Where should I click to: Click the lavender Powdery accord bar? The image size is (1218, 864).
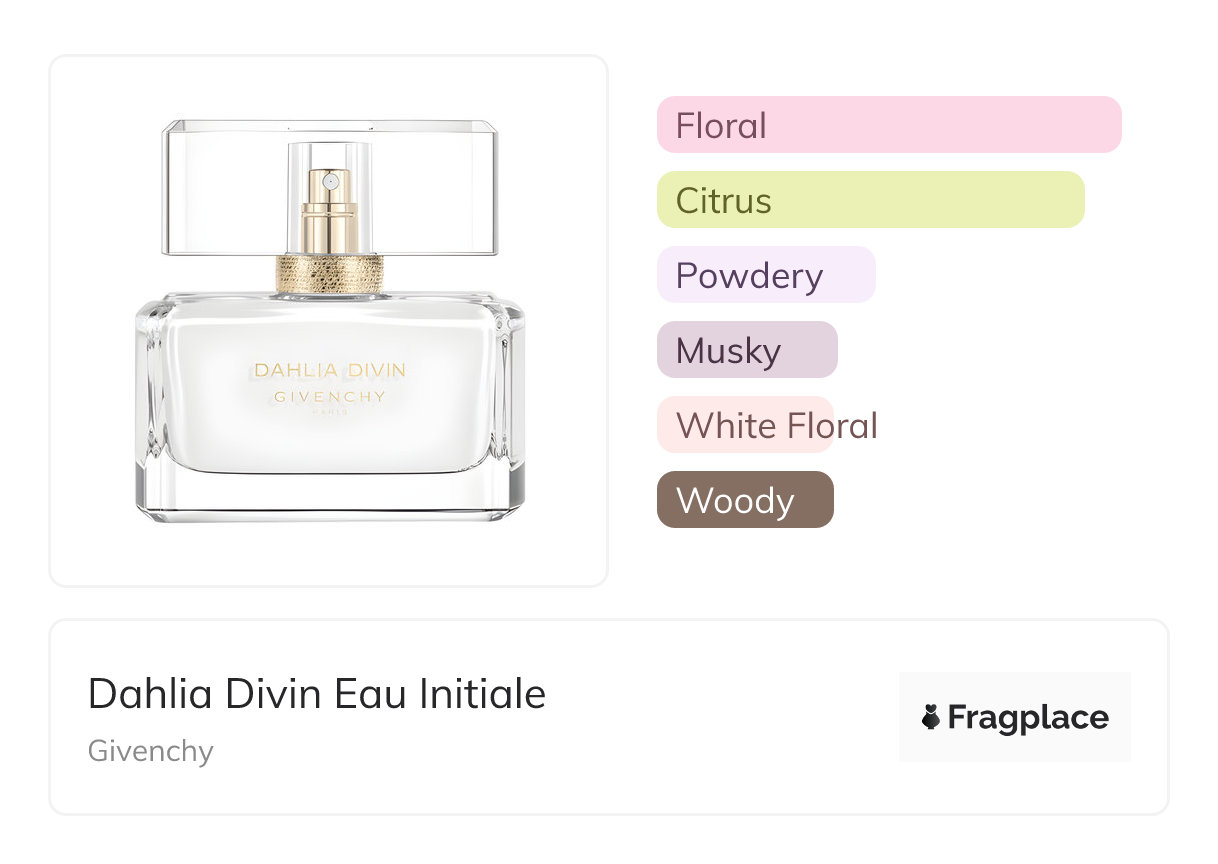click(x=765, y=275)
